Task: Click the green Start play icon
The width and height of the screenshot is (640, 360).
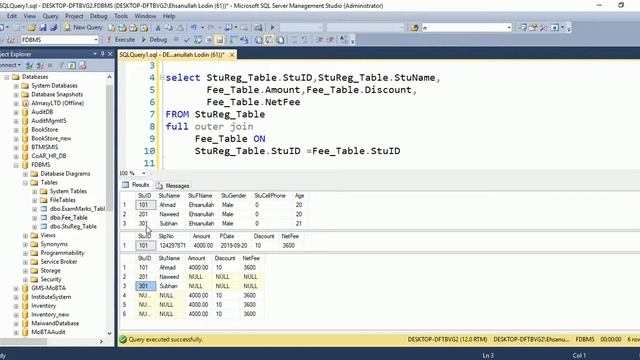Action: pos(272,27)
